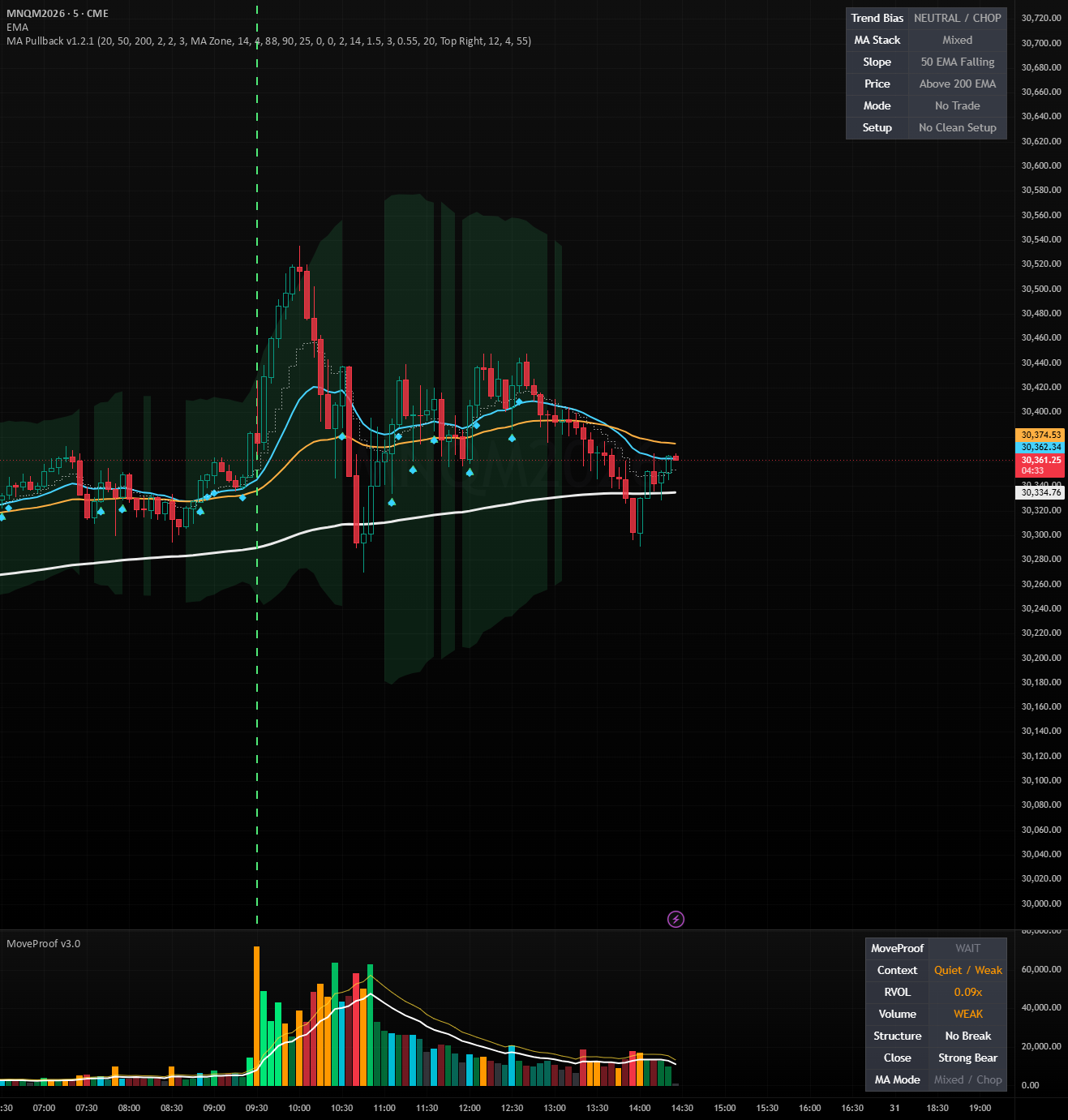Click the purple lightning bolt icon
This screenshot has height=1120, width=1068.
pos(676,919)
